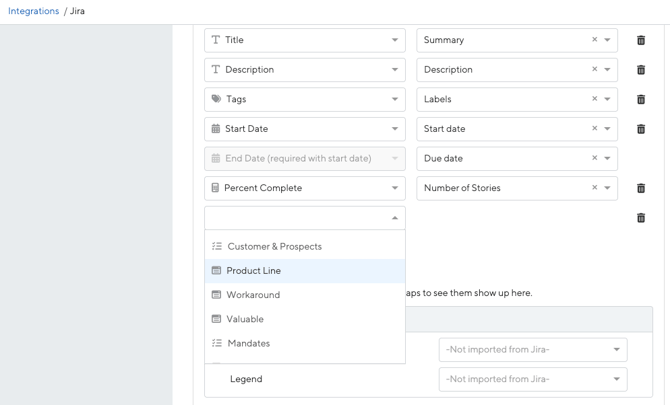Viewport: 670px width, 405px height.
Task: Click the Customer & Prospects list icon
Action: [217, 246]
